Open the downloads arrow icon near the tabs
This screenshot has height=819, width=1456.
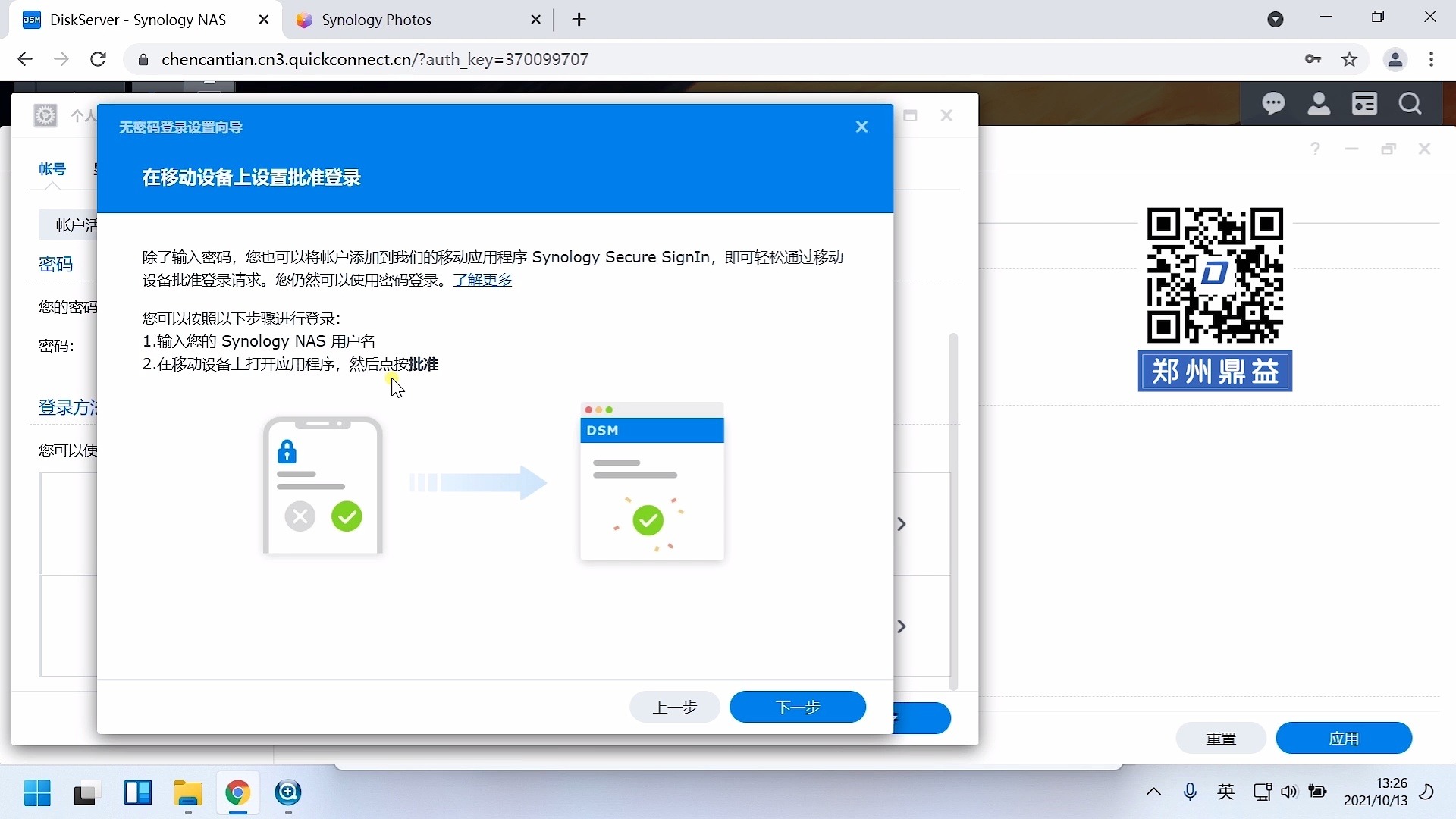click(x=1276, y=19)
